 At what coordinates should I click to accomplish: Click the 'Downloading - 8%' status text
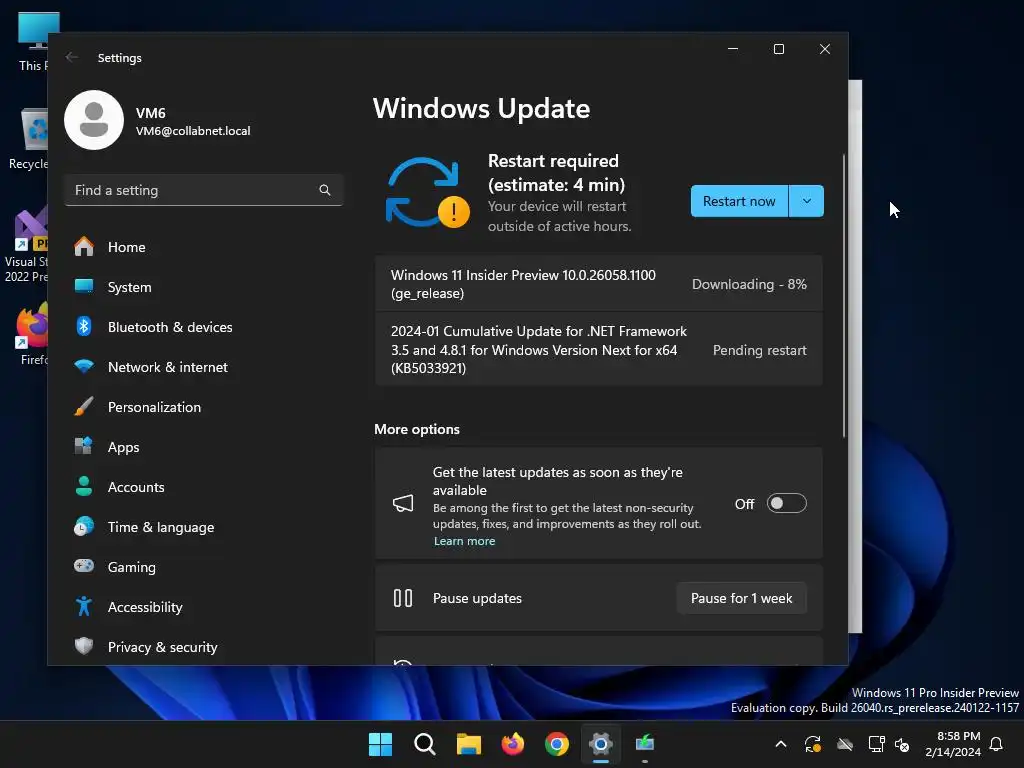pyautogui.click(x=749, y=284)
